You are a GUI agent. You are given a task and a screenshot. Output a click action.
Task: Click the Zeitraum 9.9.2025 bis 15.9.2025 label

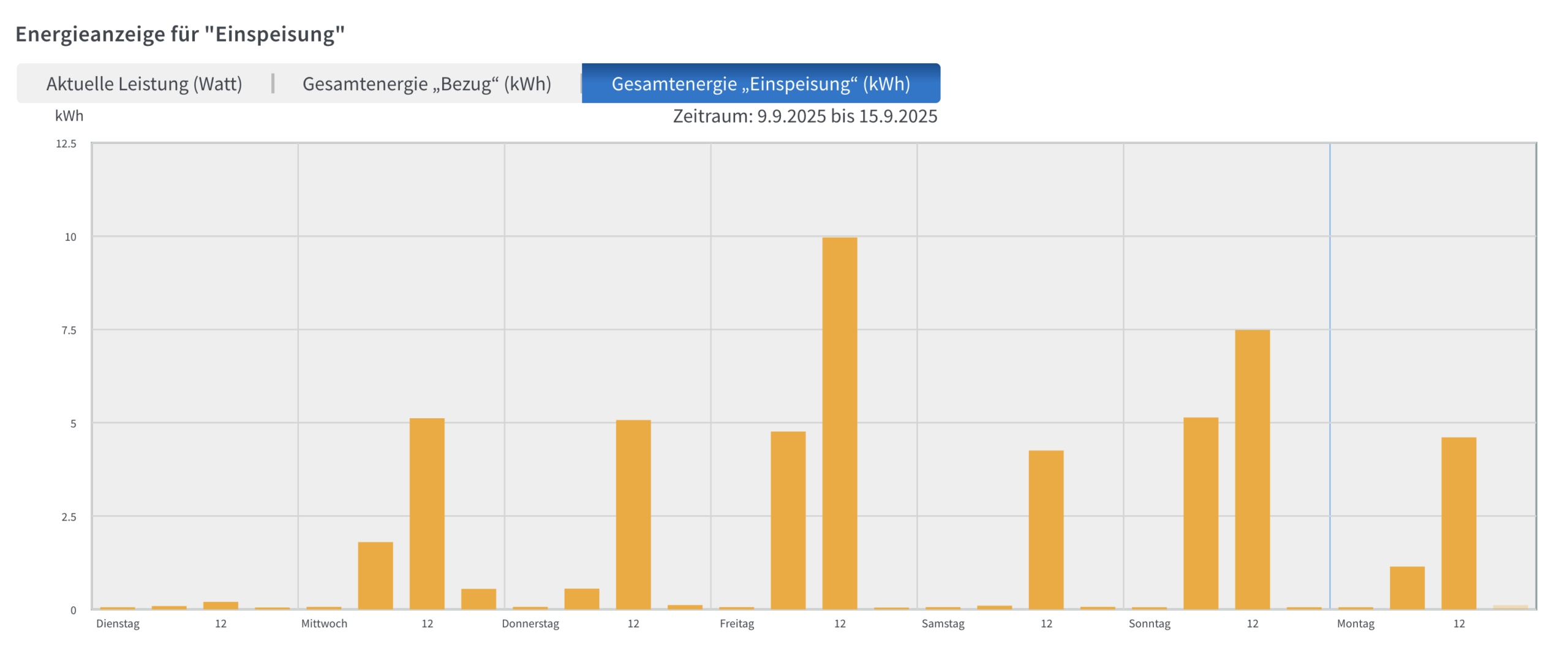click(x=804, y=116)
